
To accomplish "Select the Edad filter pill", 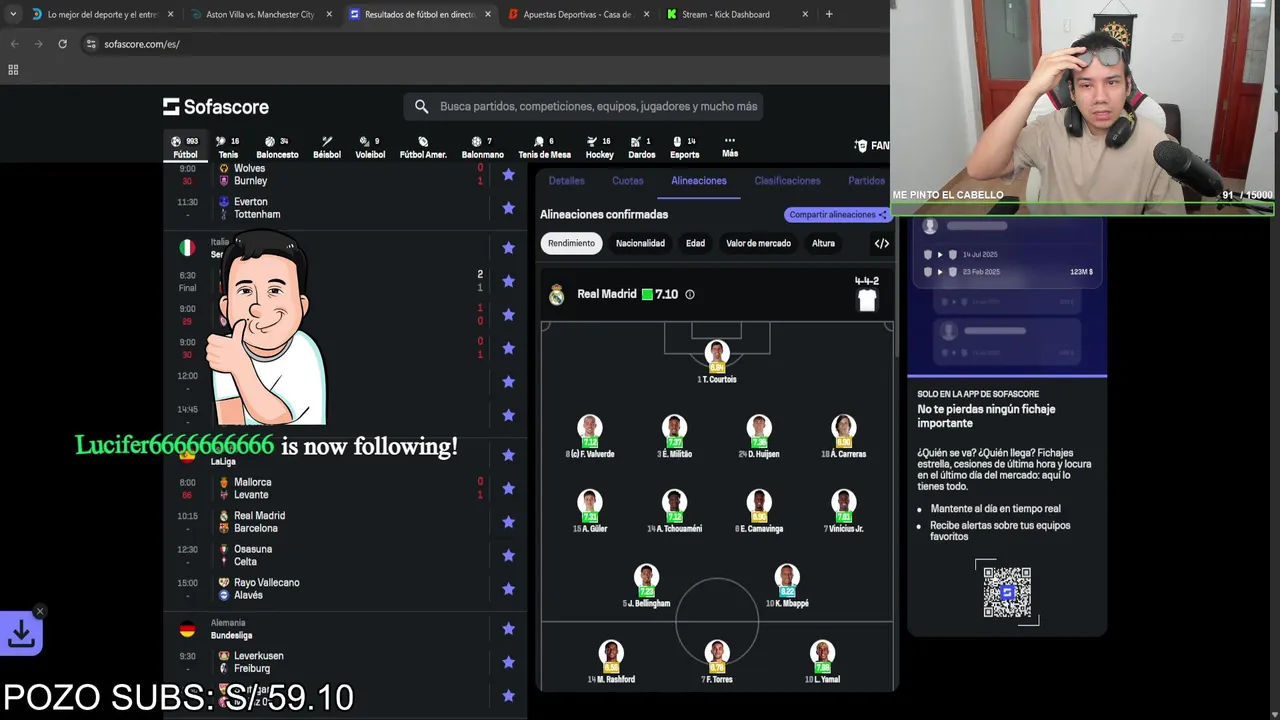I will coord(695,243).
